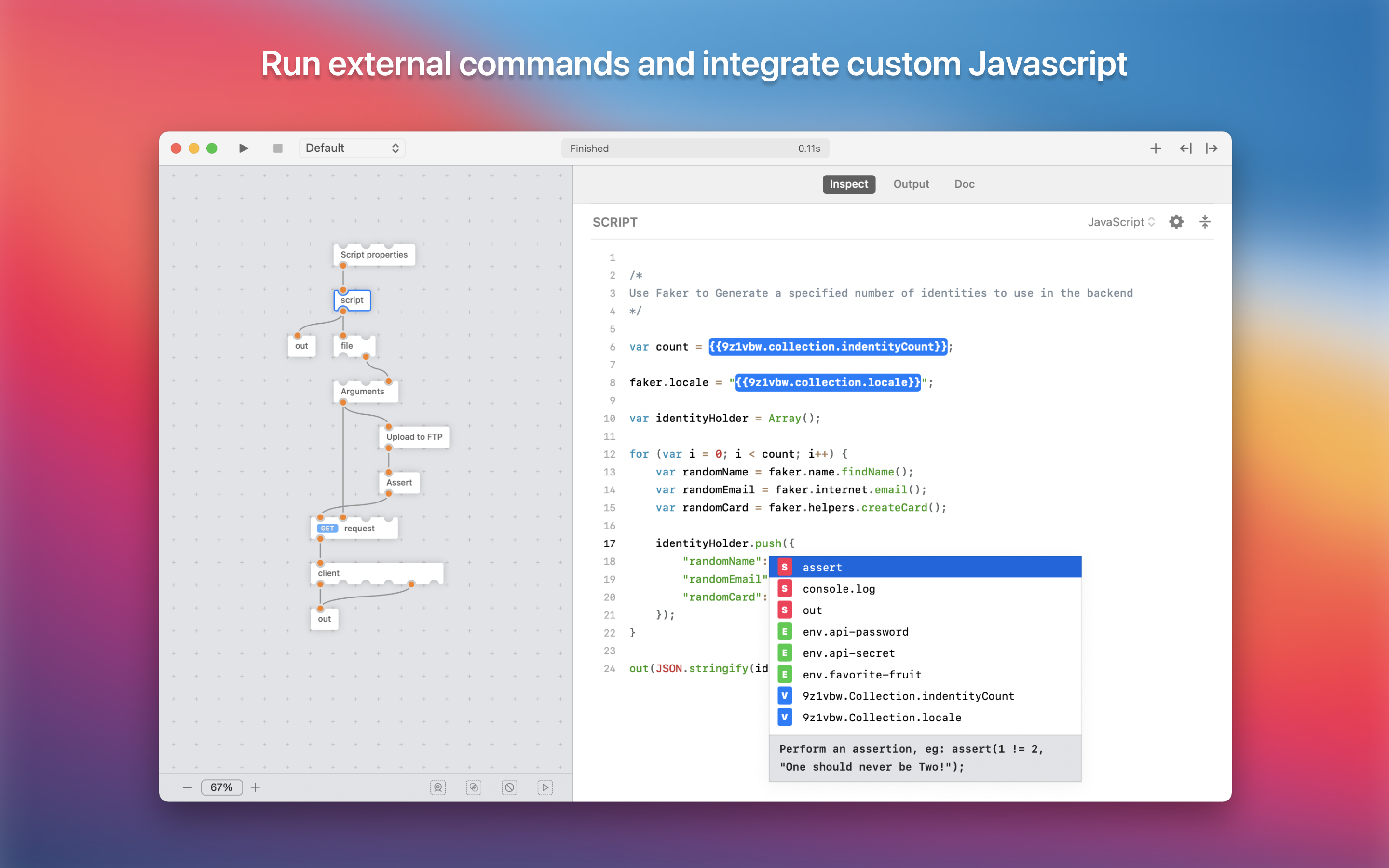Screen dimensions: 1389x868
Task: Open script settings gear icon
Action: (x=1176, y=222)
